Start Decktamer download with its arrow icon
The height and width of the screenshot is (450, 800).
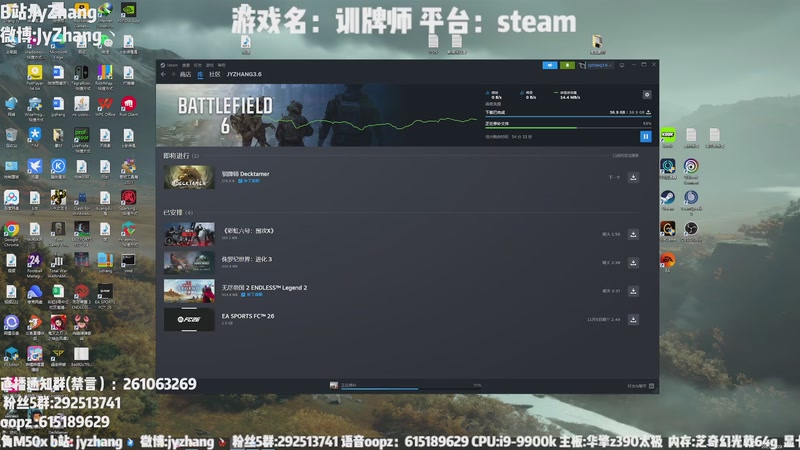point(633,178)
